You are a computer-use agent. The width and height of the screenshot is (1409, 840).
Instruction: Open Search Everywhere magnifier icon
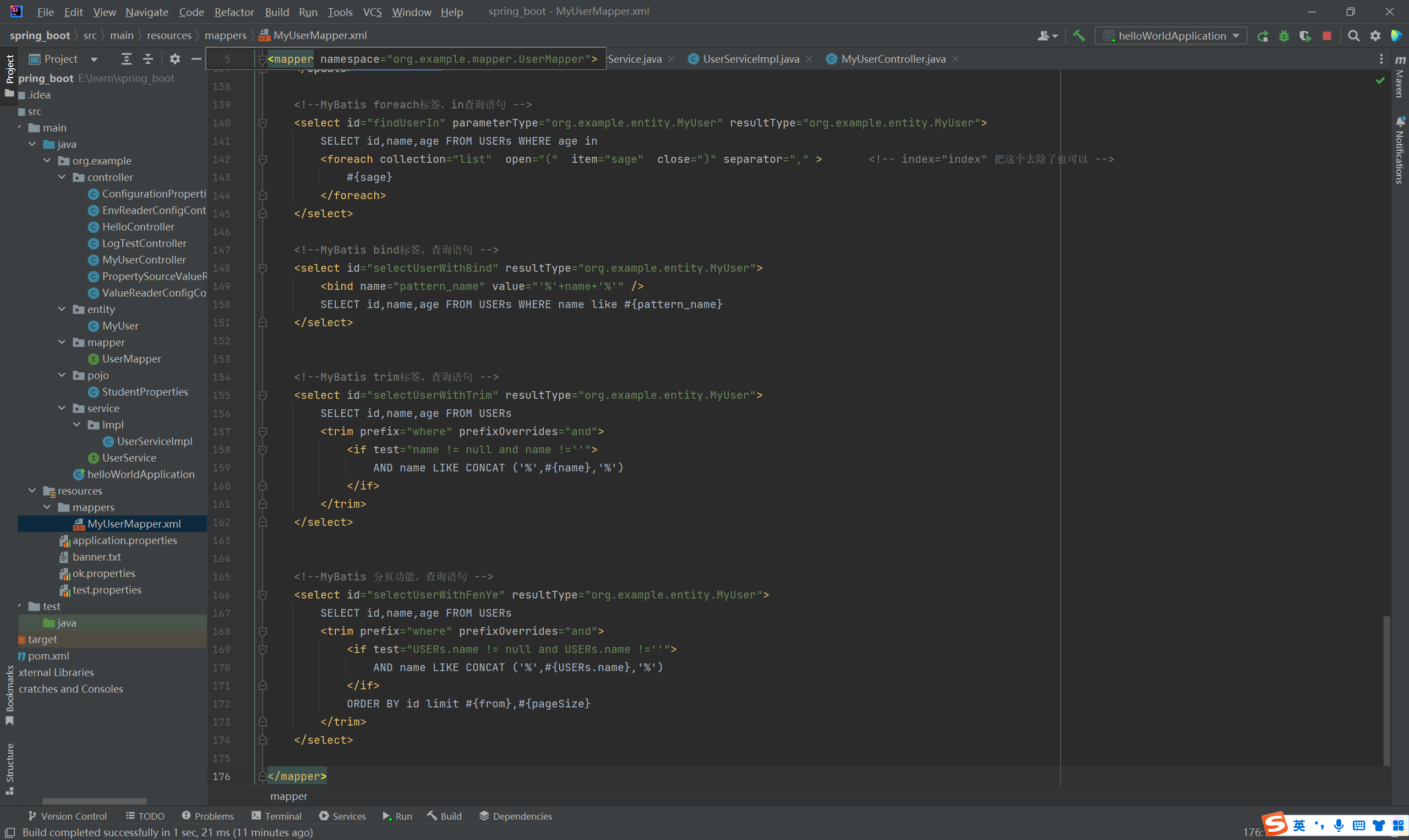1353,36
